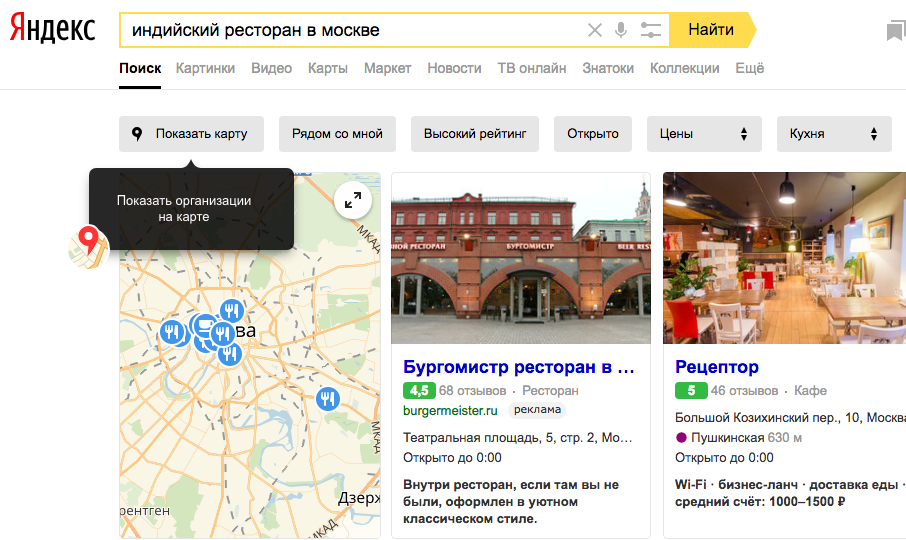Open the Бургомистр restaurant photo

(x=521, y=258)
